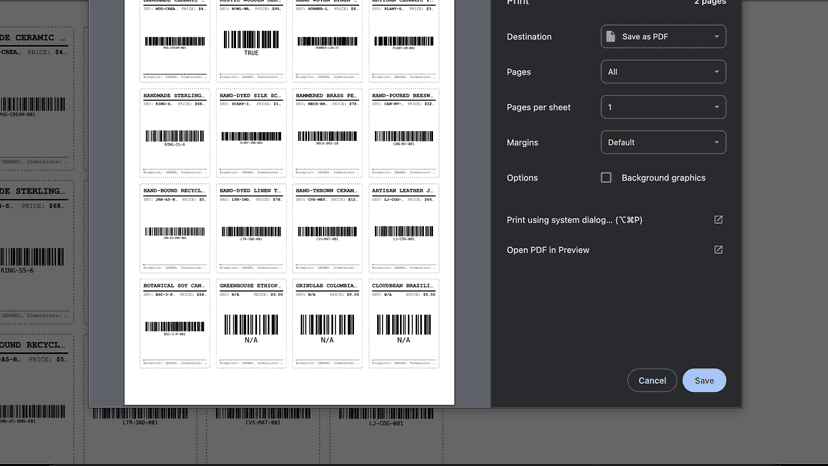Select the HAND-BOUND RECYCL label in preview

175,228
